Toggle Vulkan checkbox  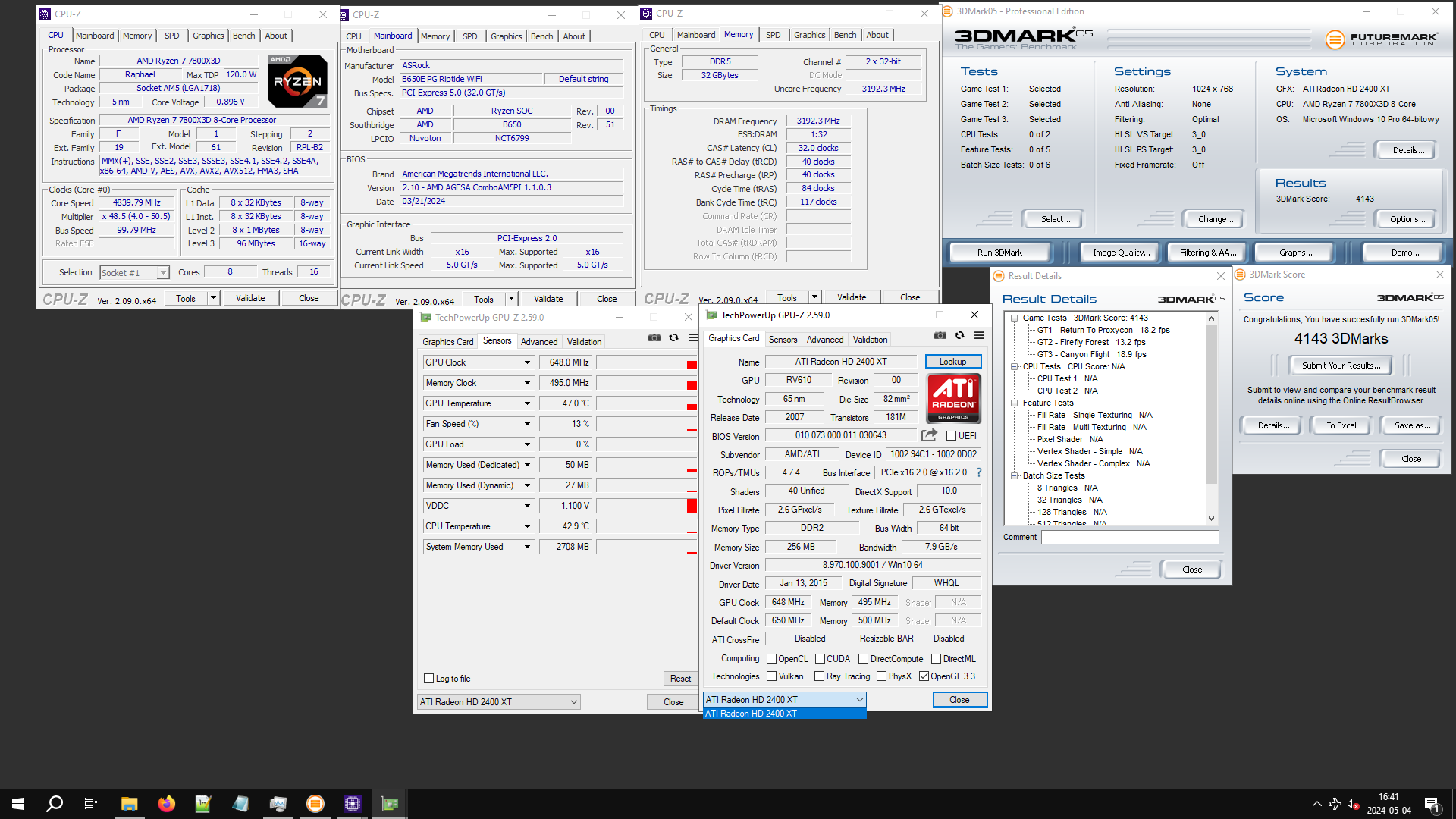pyautogui.click(x=771, y=676)
